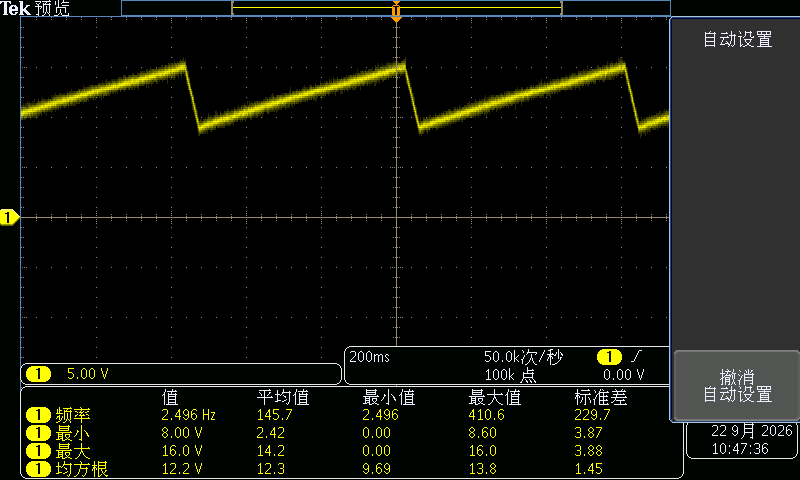
Task: Click the rising edge trigger slope icon
Action: point(636,357)
